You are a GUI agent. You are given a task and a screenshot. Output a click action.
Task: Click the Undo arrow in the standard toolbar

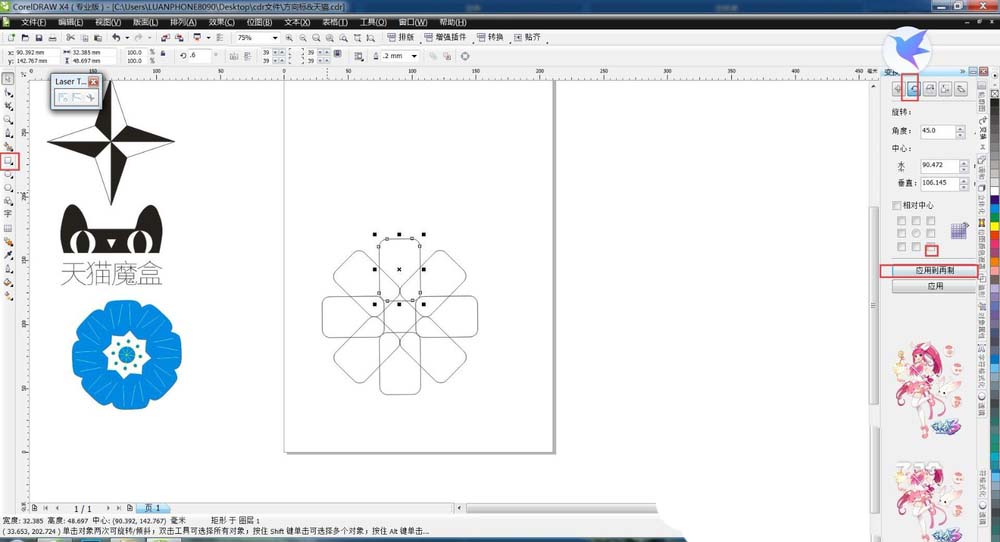coord(117,38)
